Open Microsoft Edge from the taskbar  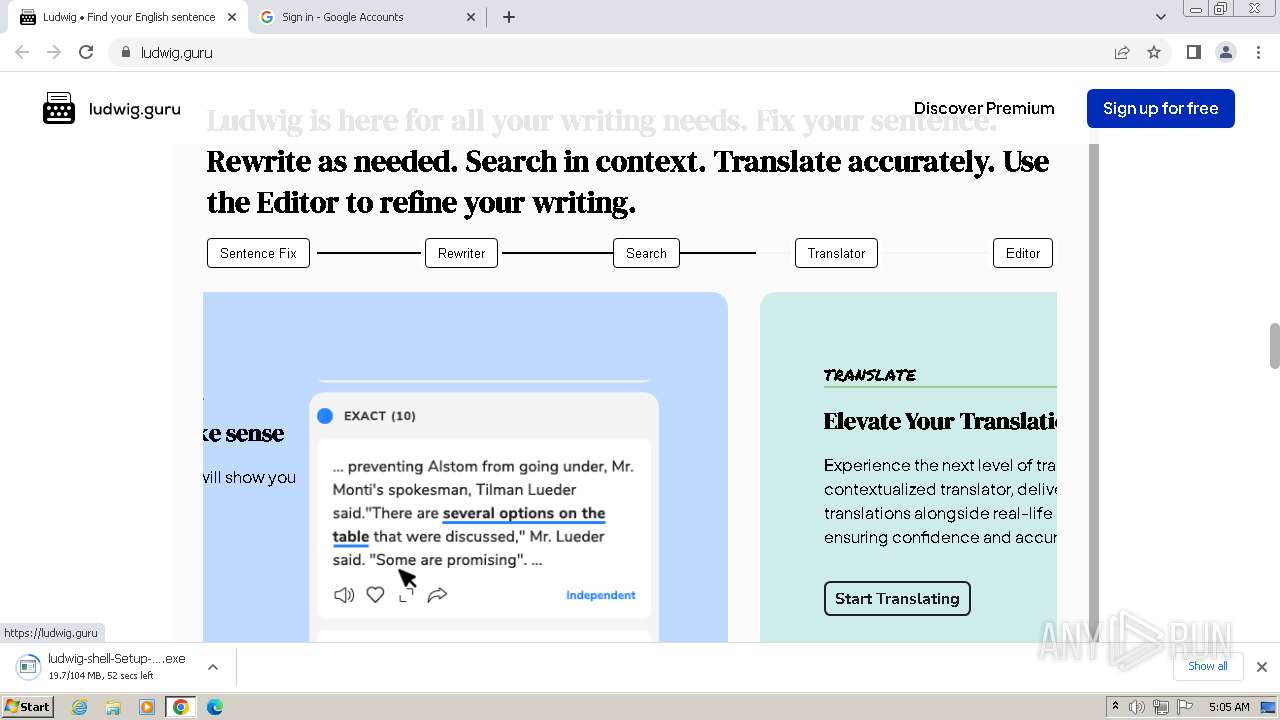click(214, 707)
